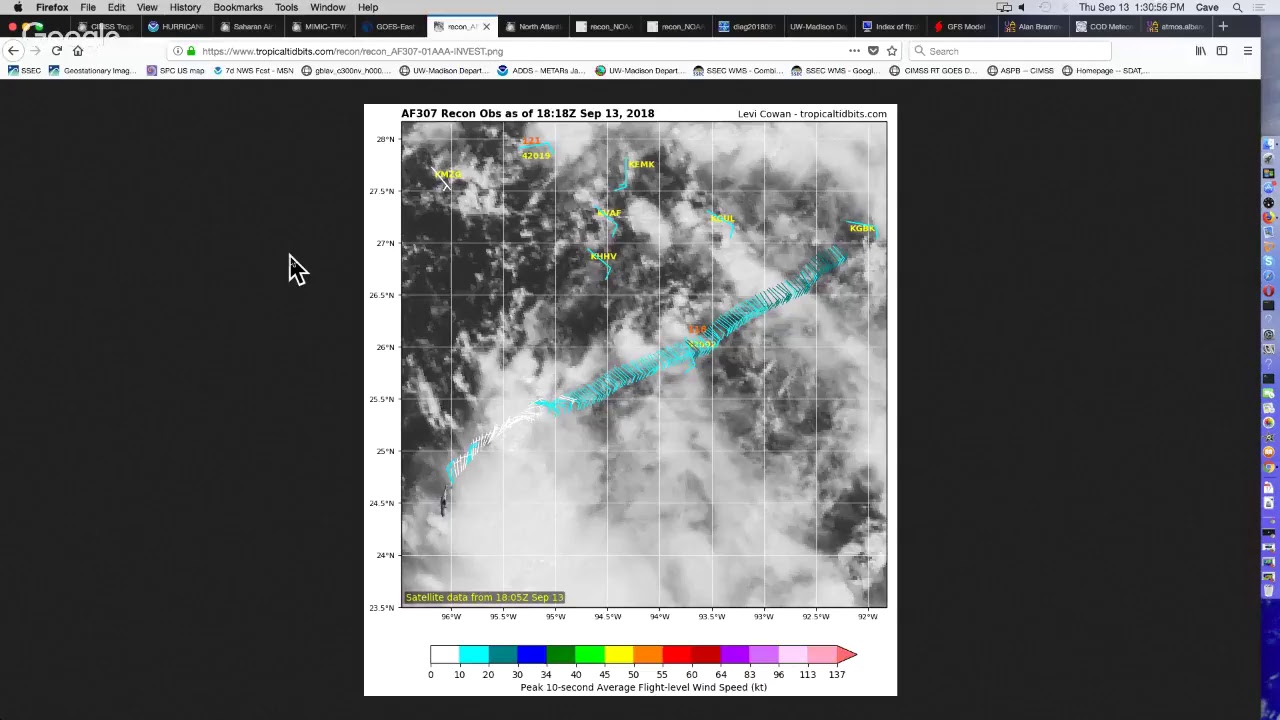Viewport: 1280px width, 720px height.
Task: Open the page actions ellipsis menu
Action: (x=854, y=51)
